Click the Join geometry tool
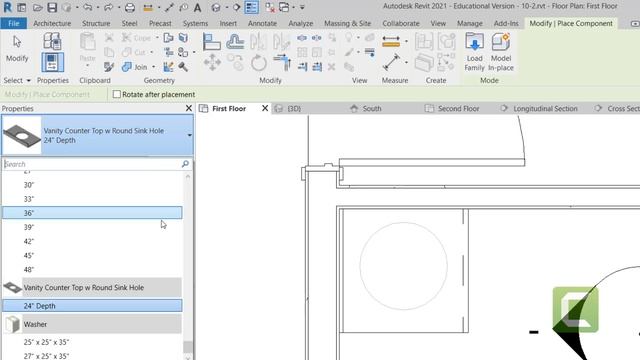Screen dimensions: 640x360 point(136,67)
